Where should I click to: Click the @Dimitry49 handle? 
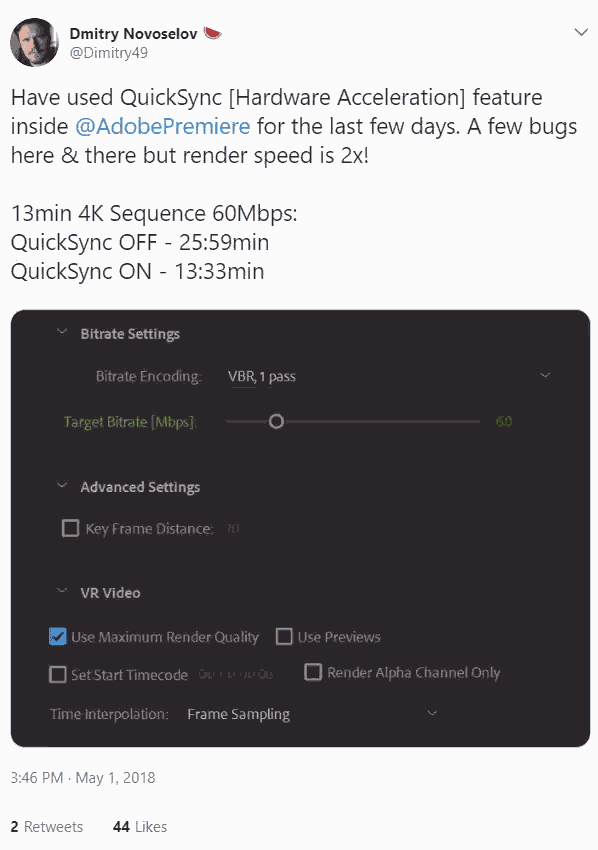(108, 53)
